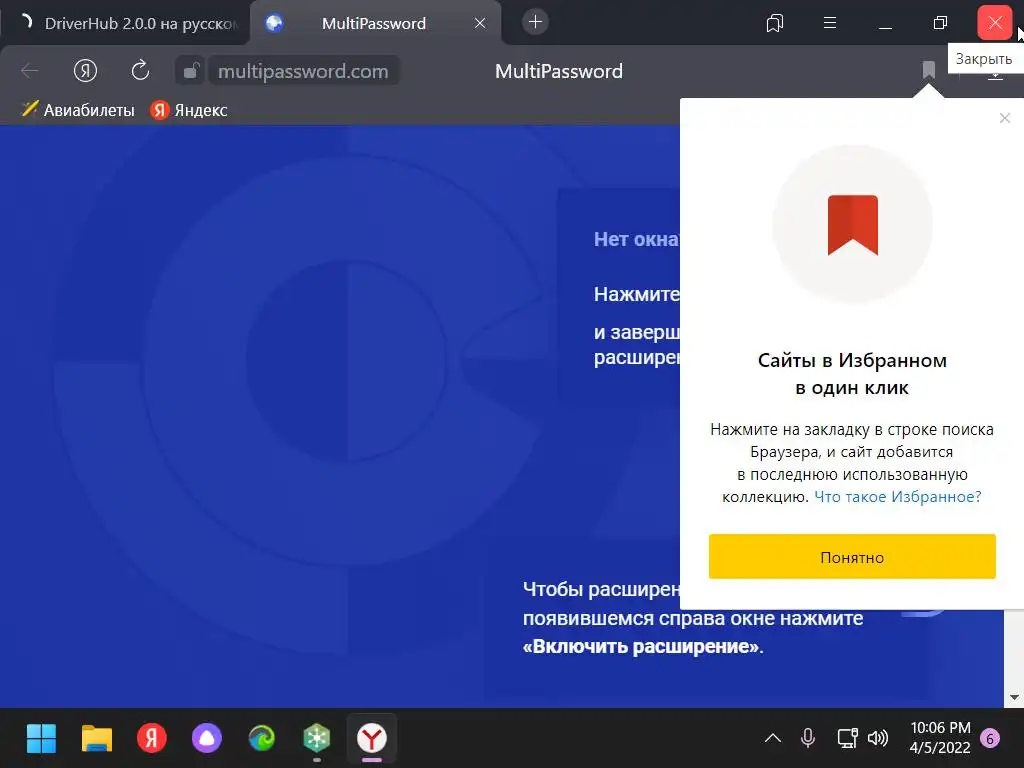This screenshot has width=1024, height=768.
Task: Dismiss the favorites popup with X
Action: (x=1004, y=118)
